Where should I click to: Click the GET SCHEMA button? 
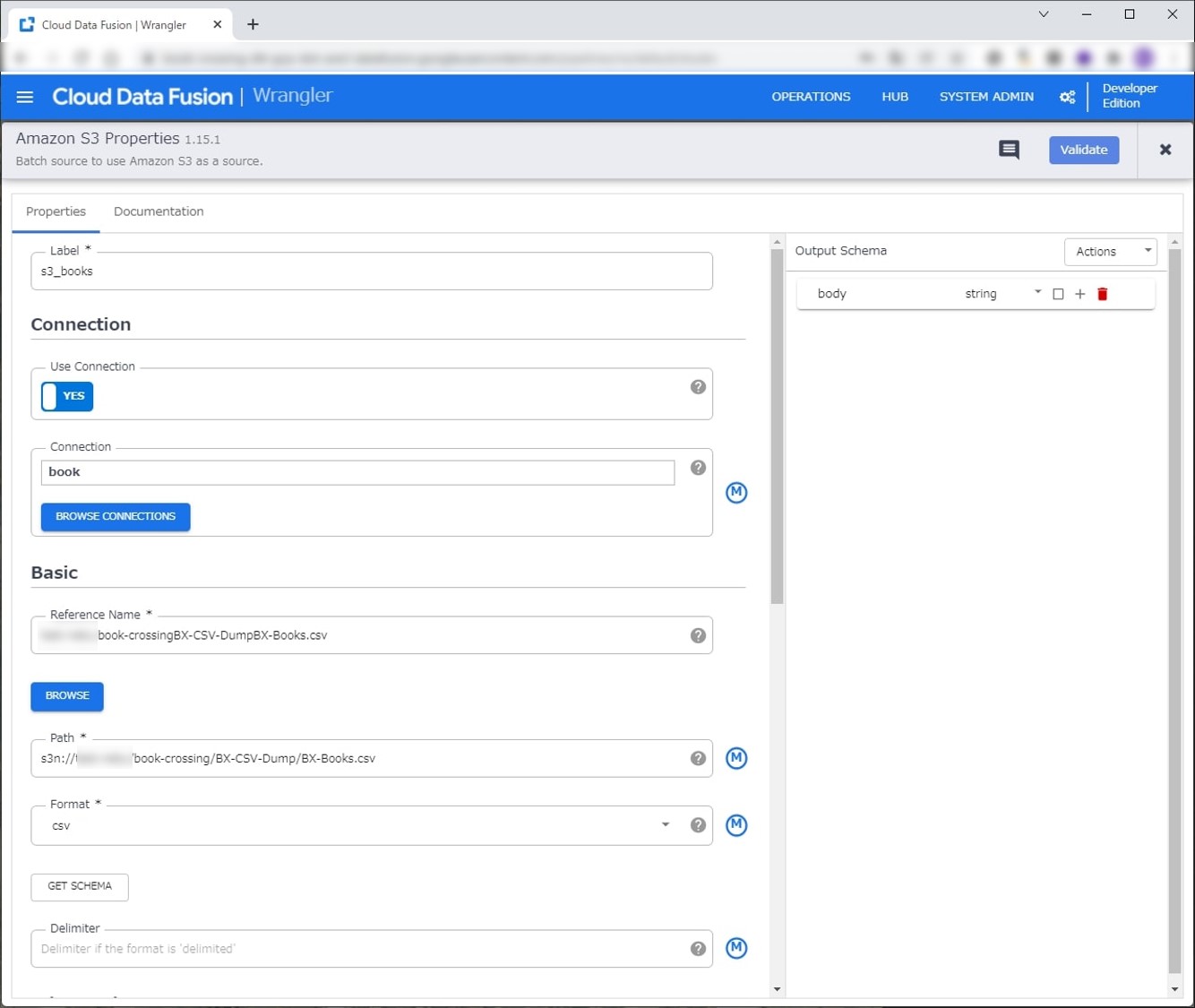coord(80,887)
